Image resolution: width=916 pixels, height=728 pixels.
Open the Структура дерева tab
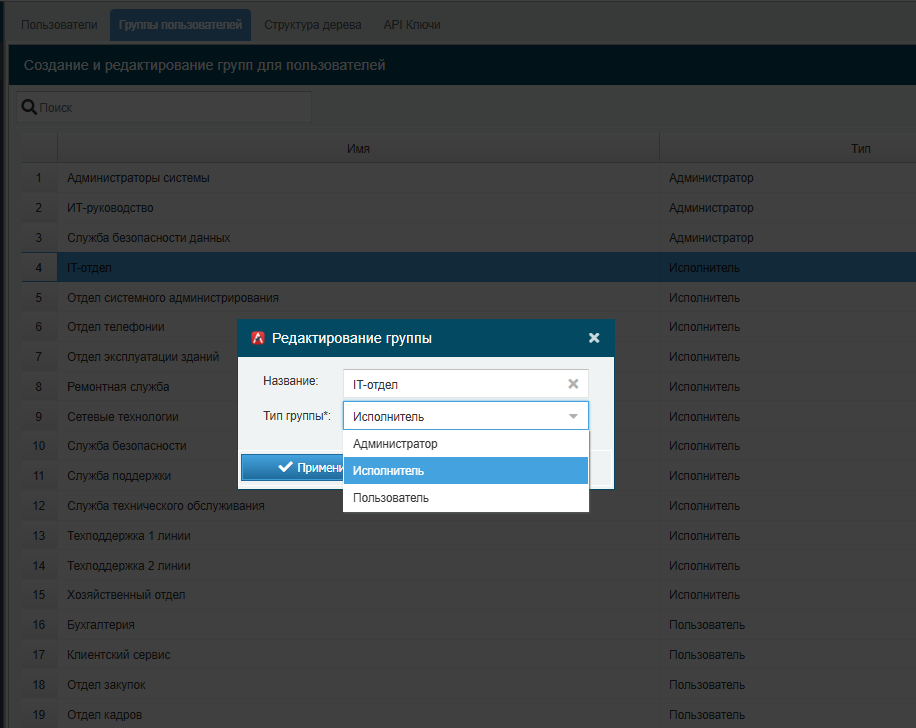click(x=313, y=25)
